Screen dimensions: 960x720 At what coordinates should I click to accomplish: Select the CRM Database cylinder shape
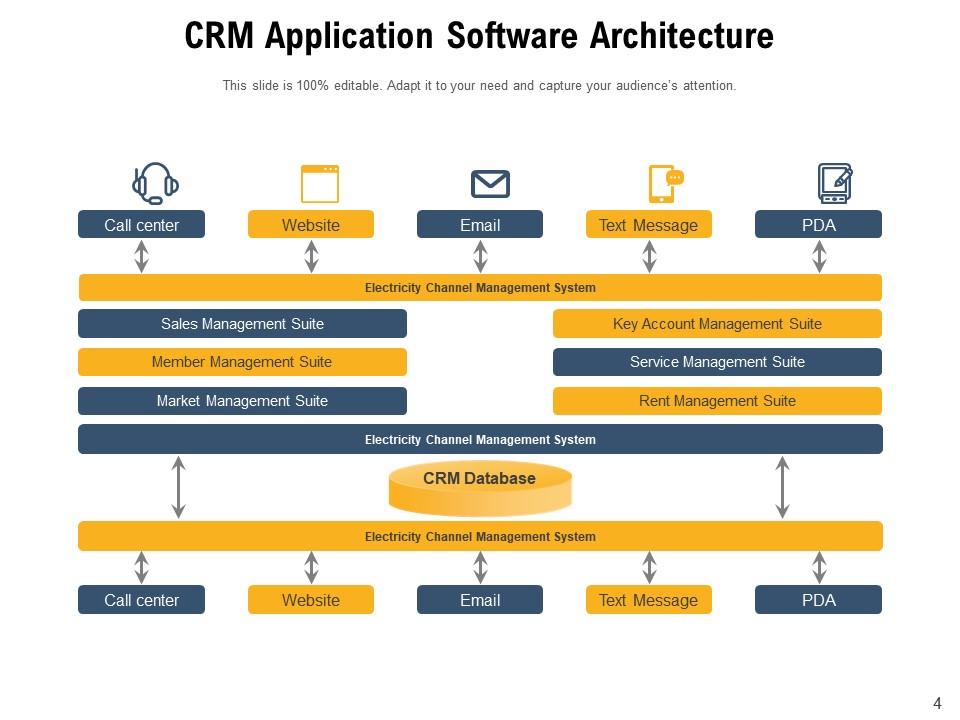point(480,487)
